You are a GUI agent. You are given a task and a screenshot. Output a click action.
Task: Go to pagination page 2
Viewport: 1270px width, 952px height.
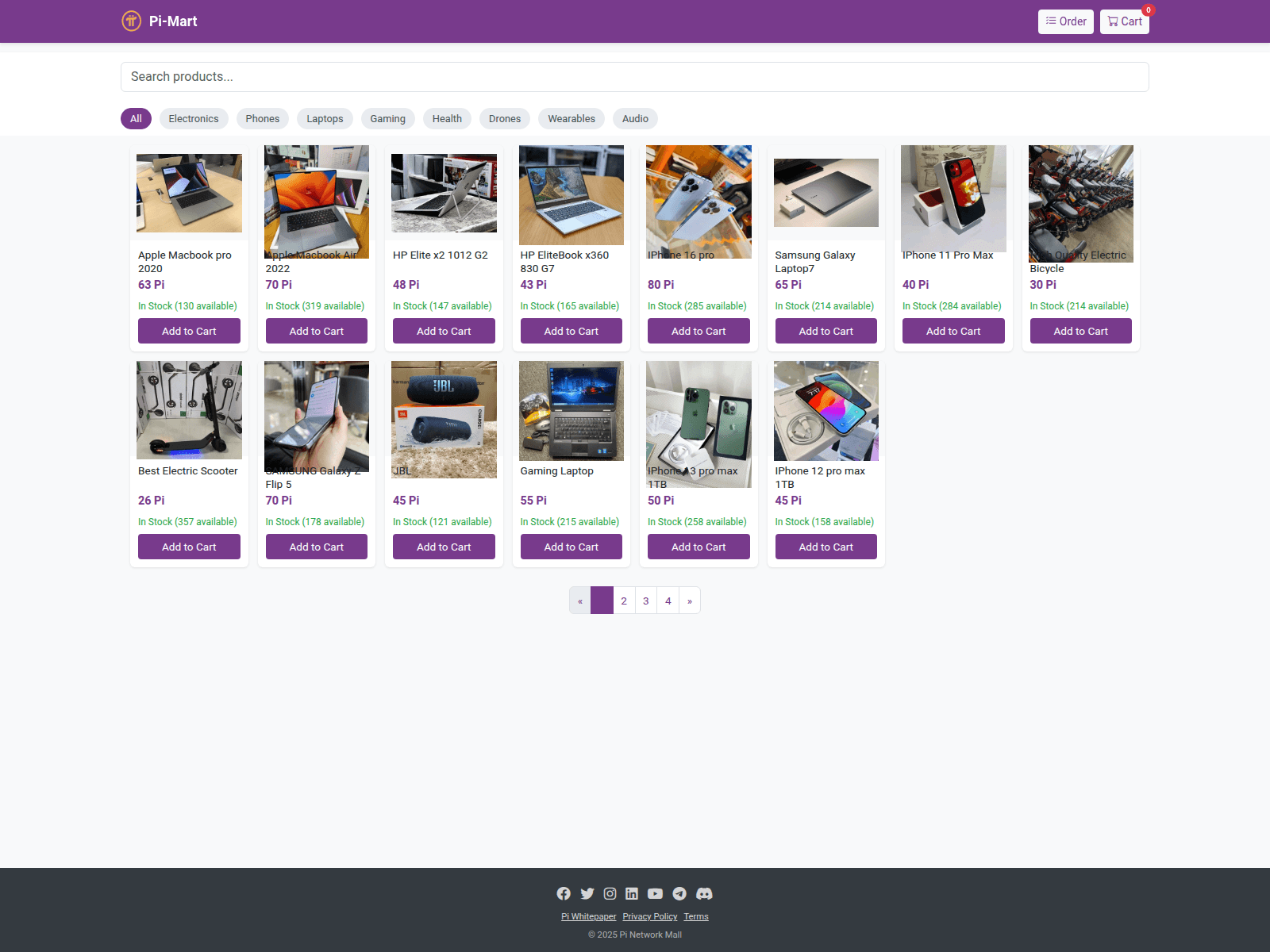click(x=624, y=601)
